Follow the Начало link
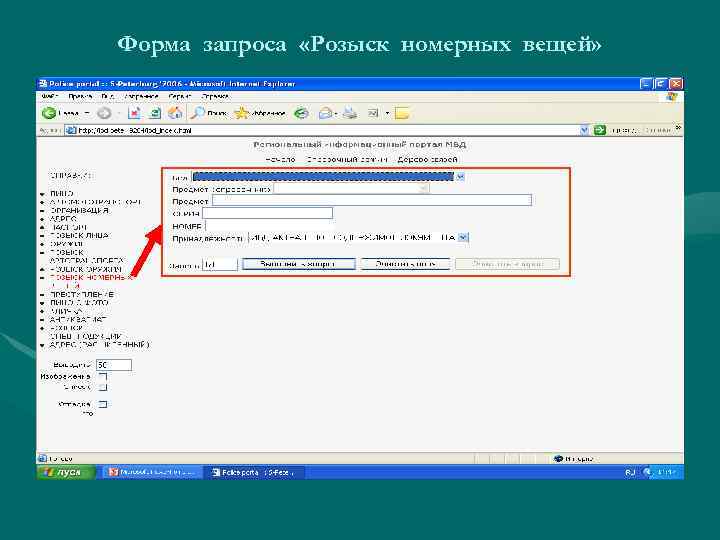 (x=280, y=159)
